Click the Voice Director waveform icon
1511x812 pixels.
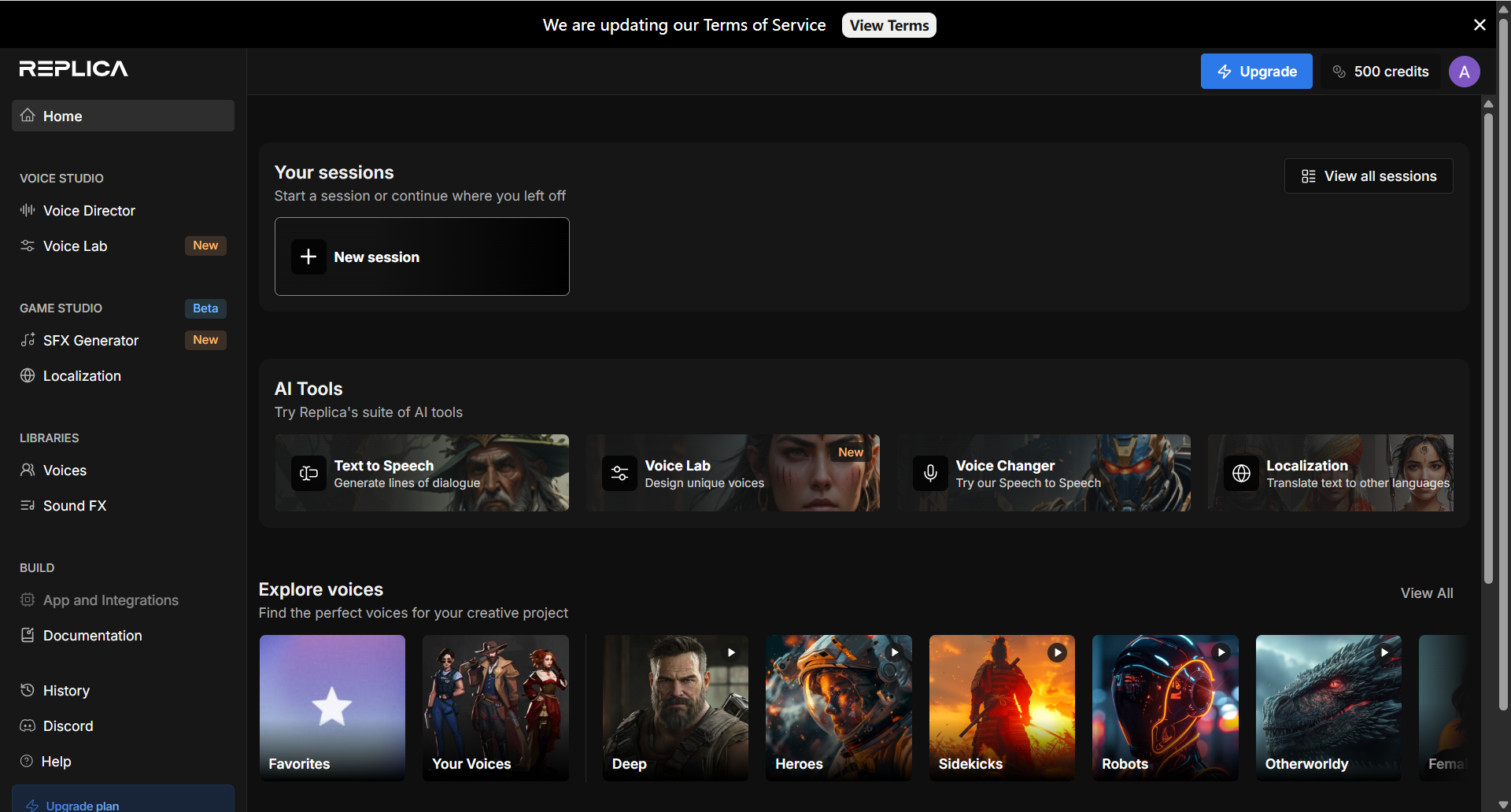click(x=28, y=210)
